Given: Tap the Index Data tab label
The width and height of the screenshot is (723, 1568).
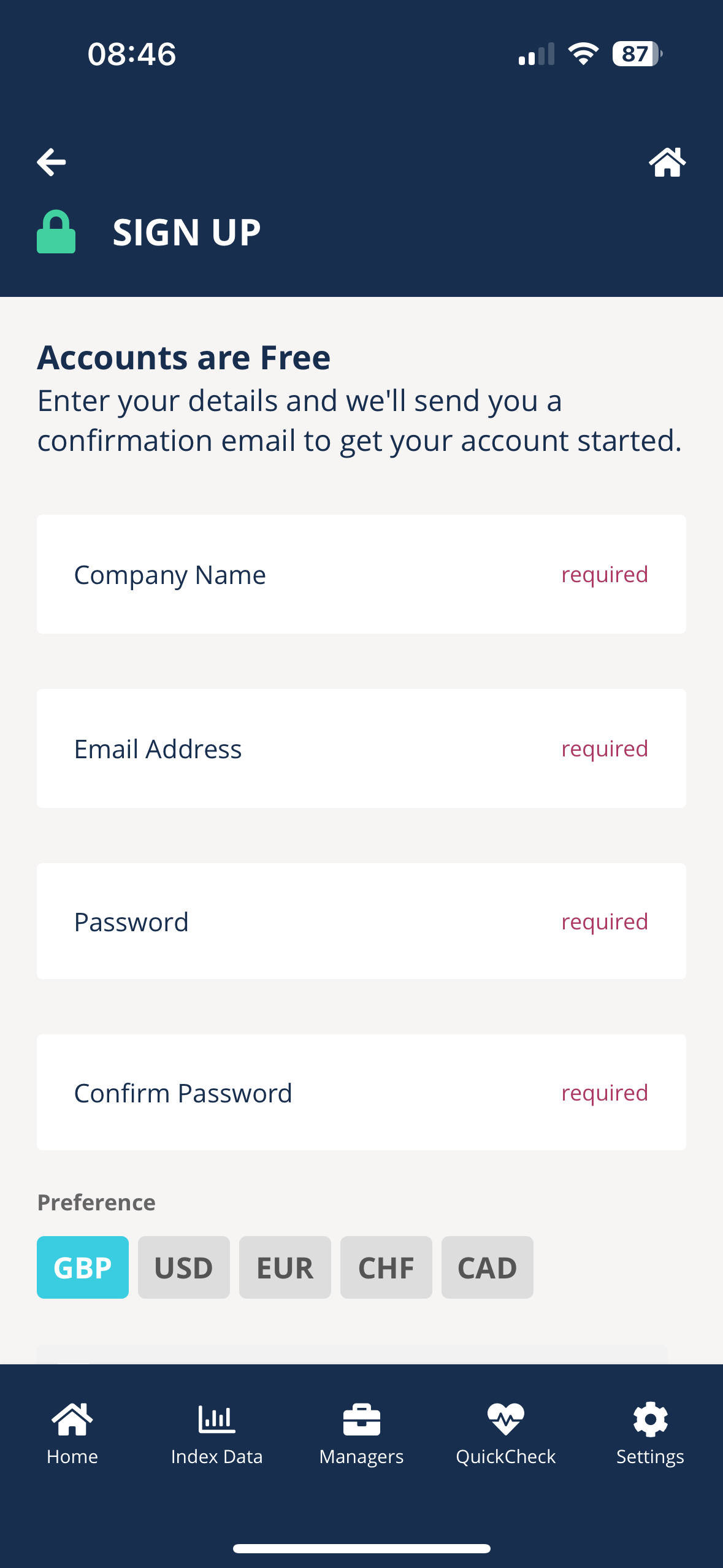Looking at the screenshot, I should [216, 1457].
